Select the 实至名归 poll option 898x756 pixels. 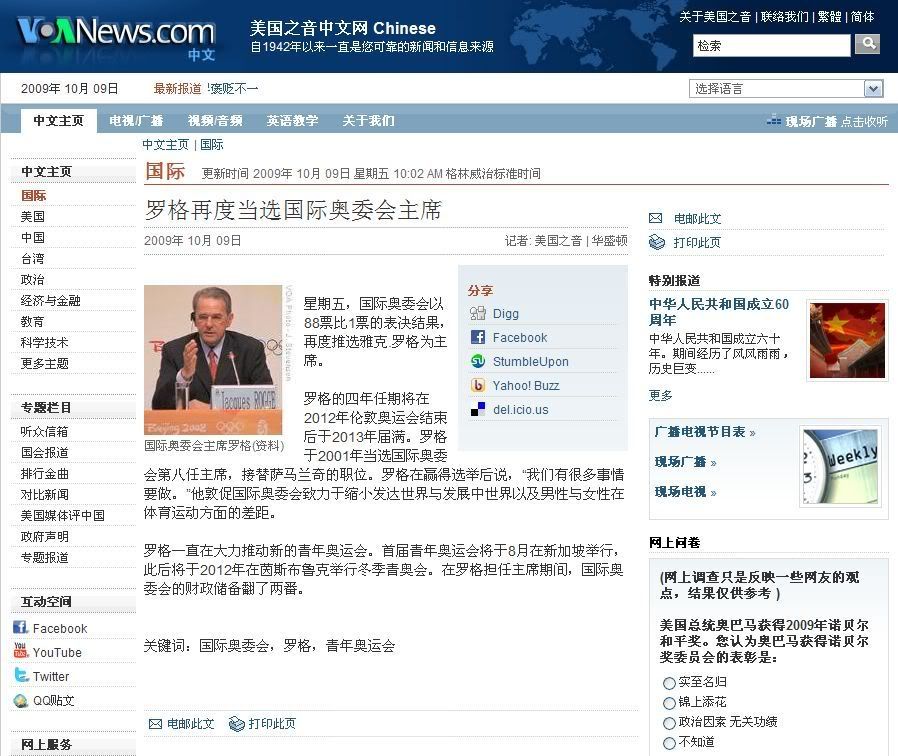669,683
